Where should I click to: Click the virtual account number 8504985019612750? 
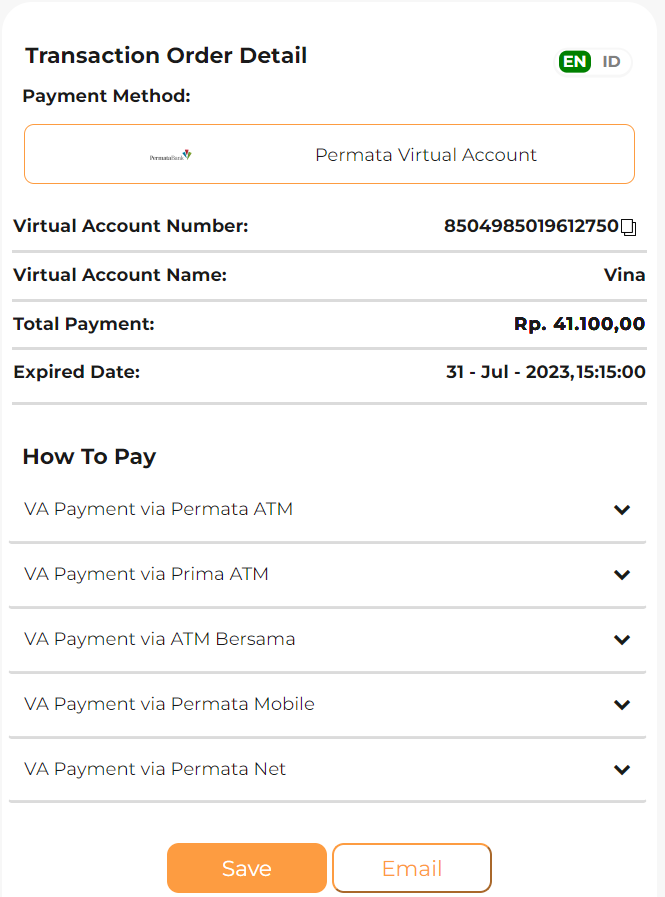tap(531, 226)
